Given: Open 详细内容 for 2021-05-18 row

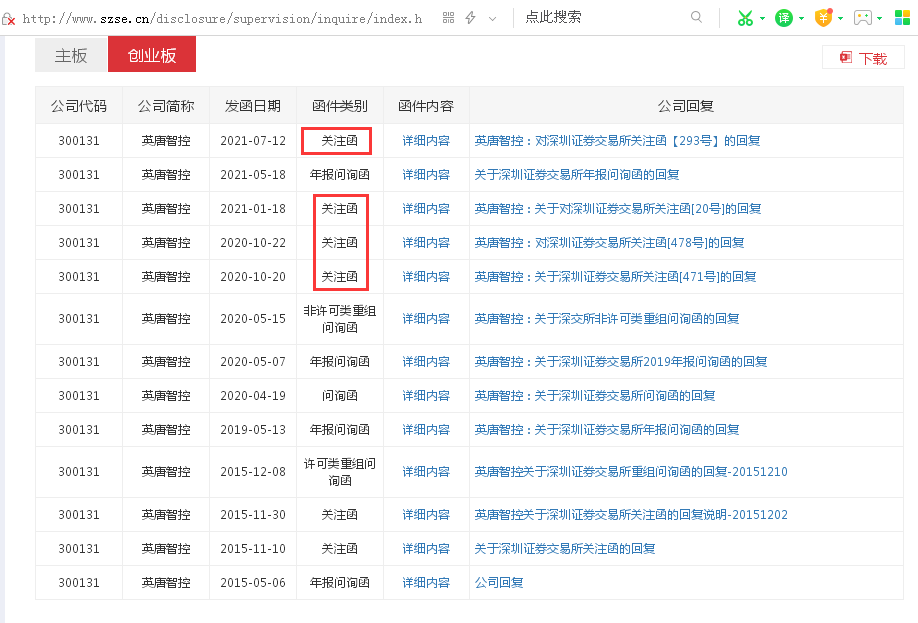Looking at the screenshot, I should [x=426, y=174].
